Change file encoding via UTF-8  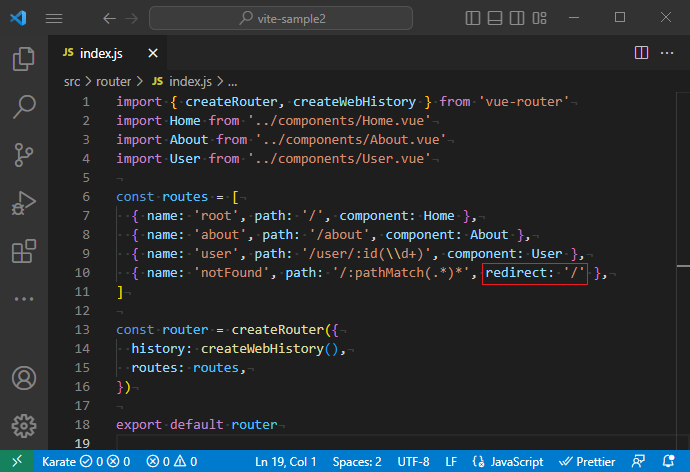pos(413,461)
